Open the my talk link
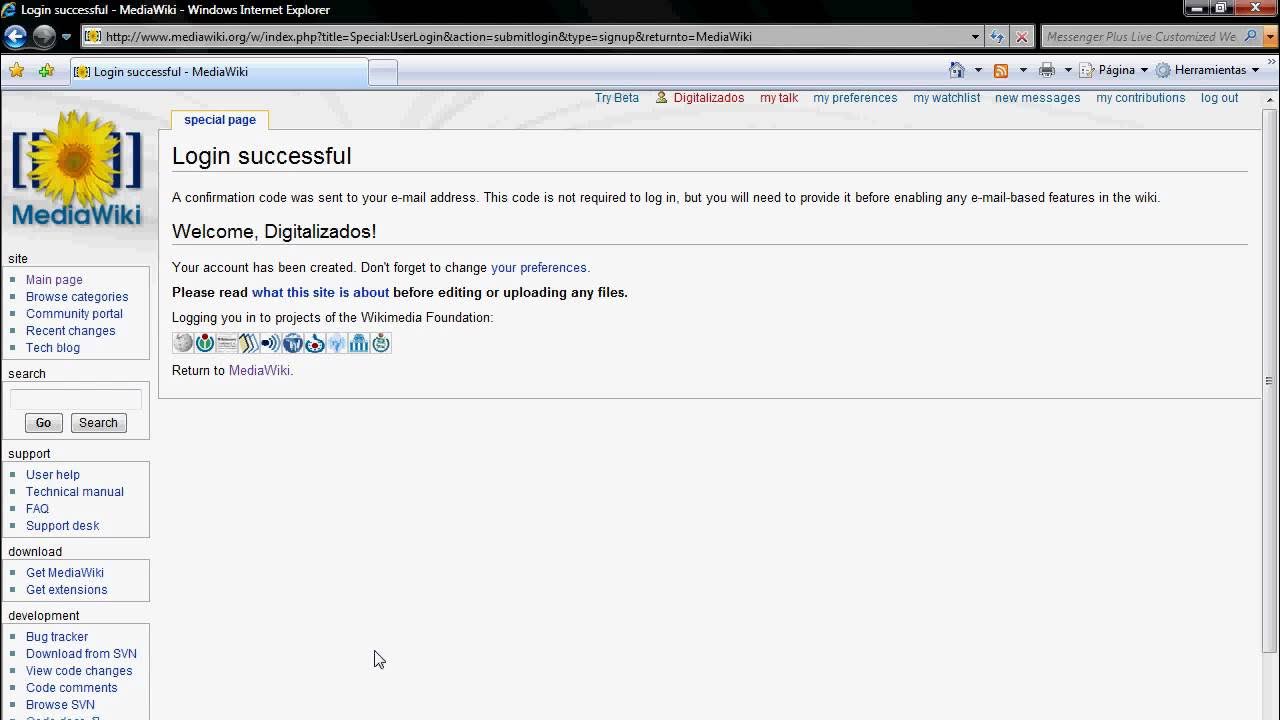The width and height of the screenshot is (1280, 720). 779,98
